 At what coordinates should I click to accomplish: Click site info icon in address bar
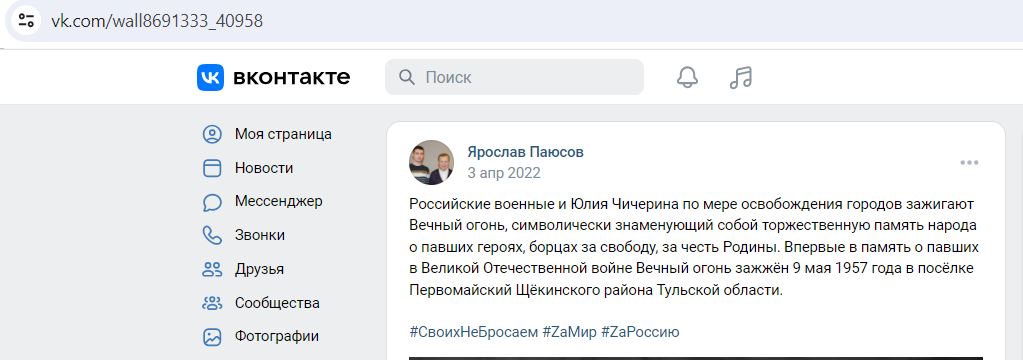tap(26, 21)
